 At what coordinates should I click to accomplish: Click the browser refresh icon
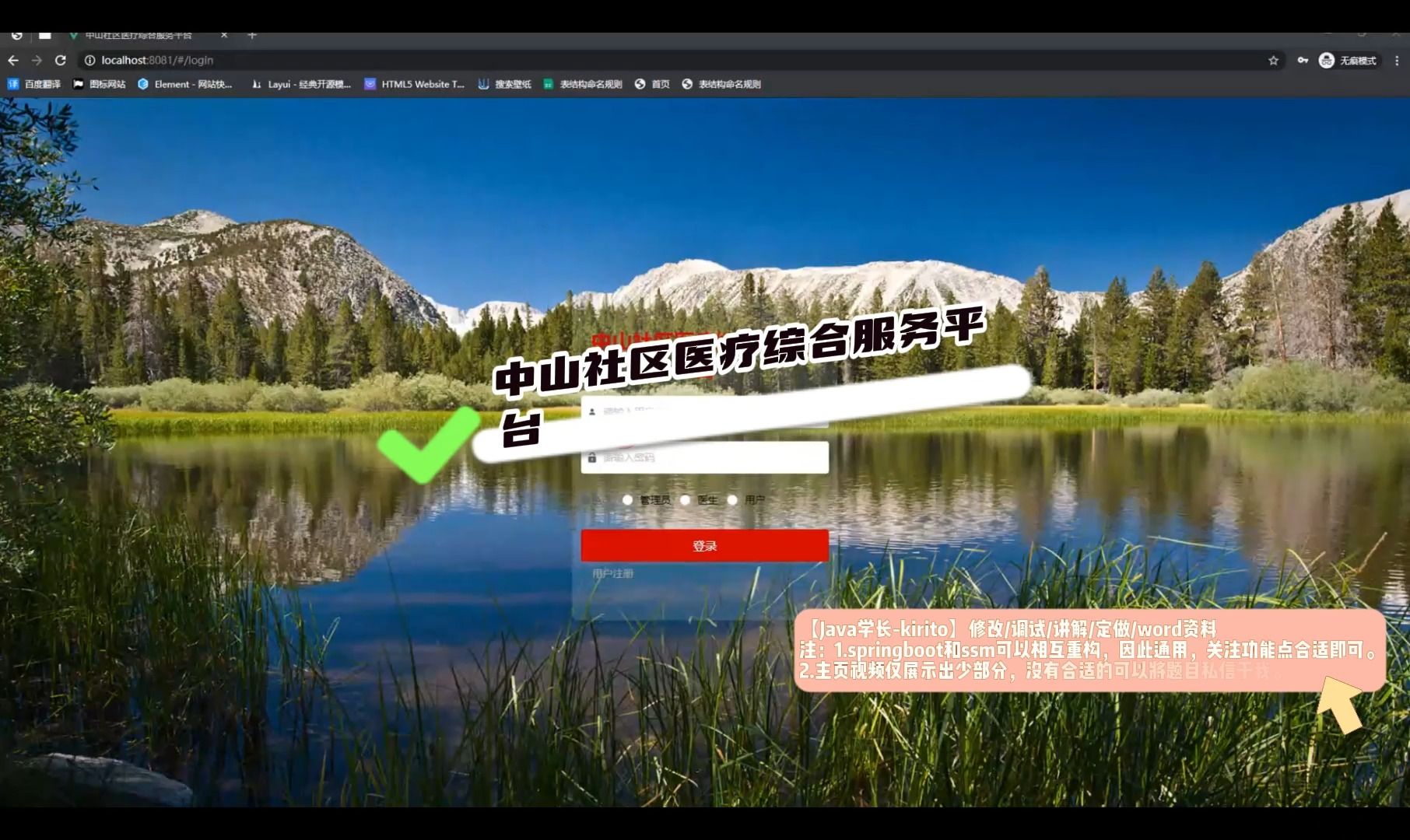click(x=60, y=60)
